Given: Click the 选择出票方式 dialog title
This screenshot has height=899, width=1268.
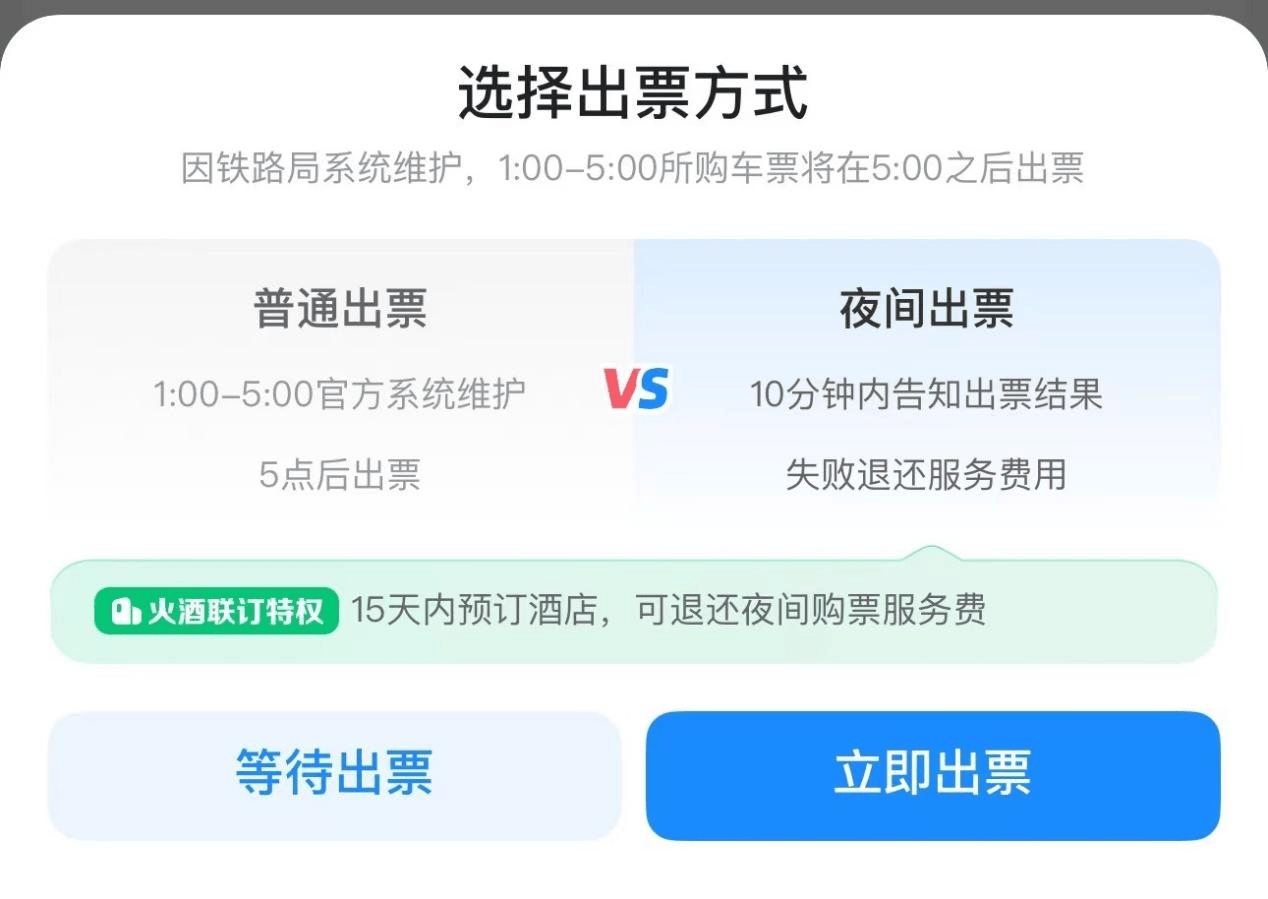Looking at the screenshot, I should click(634, 94).
